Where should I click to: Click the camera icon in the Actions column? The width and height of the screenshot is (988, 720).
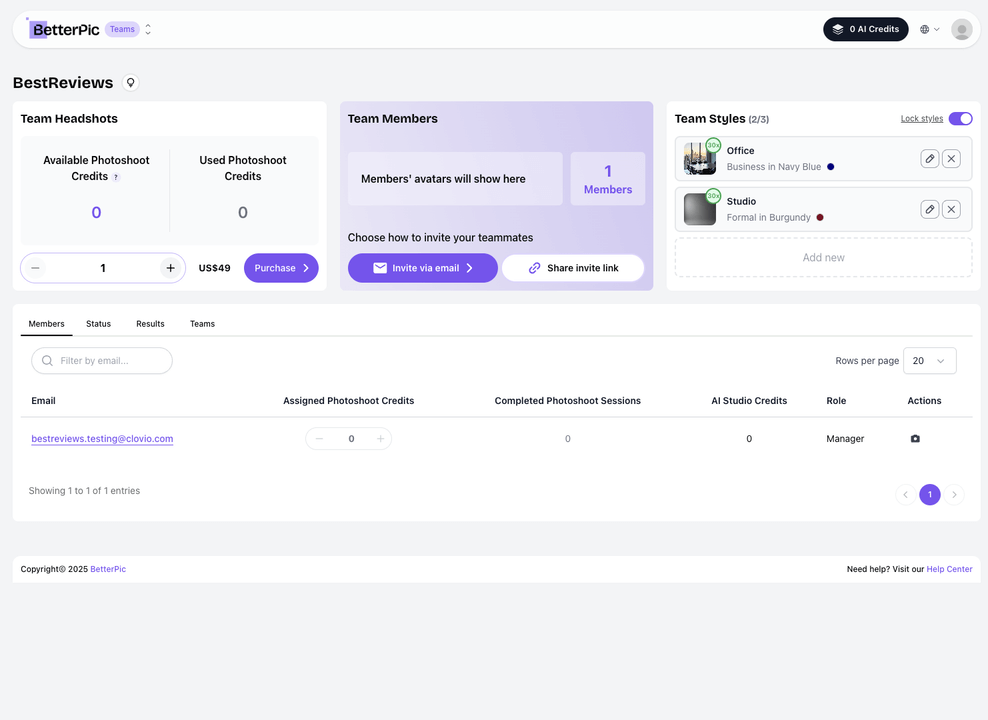pos(915,438)
